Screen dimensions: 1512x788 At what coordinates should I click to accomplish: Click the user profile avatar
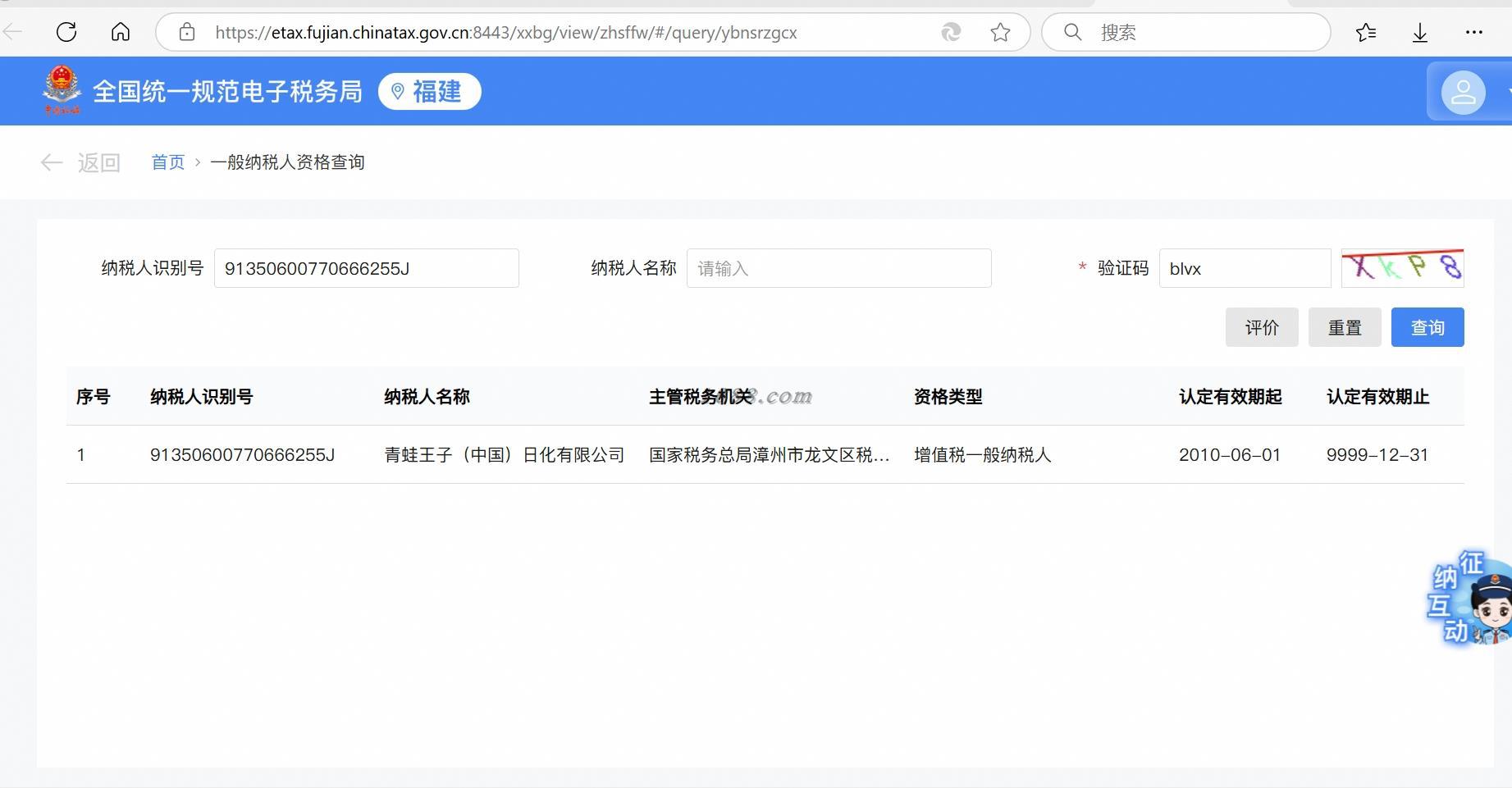click(x=1464, y=92)
